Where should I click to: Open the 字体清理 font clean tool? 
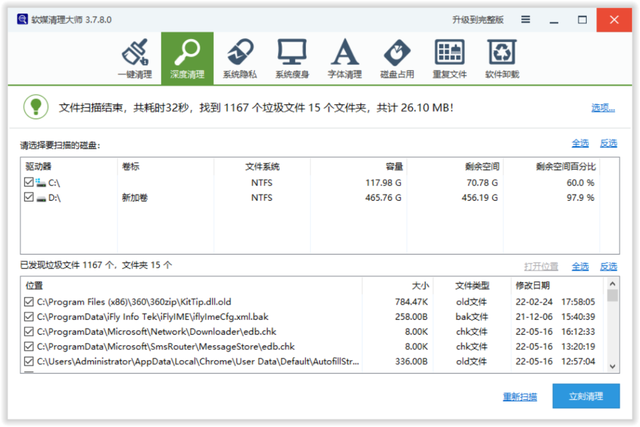[345, 58]
